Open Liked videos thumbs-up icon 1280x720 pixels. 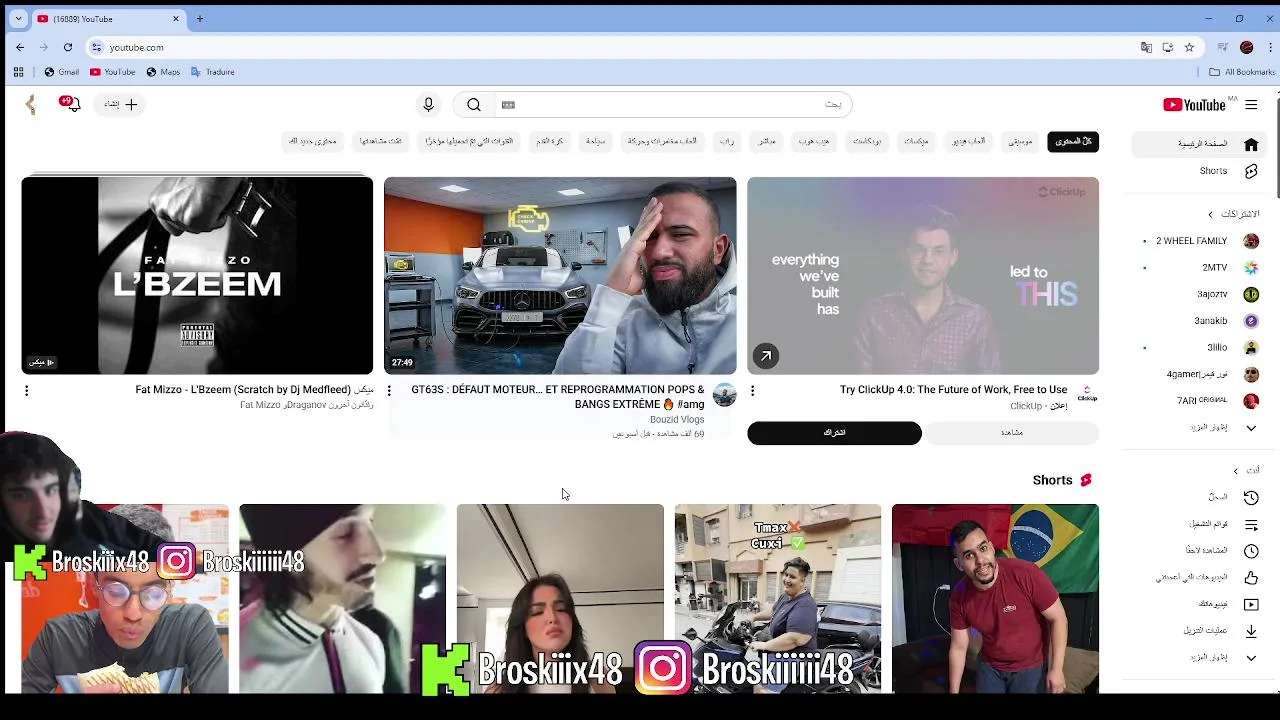point(1251,577)
